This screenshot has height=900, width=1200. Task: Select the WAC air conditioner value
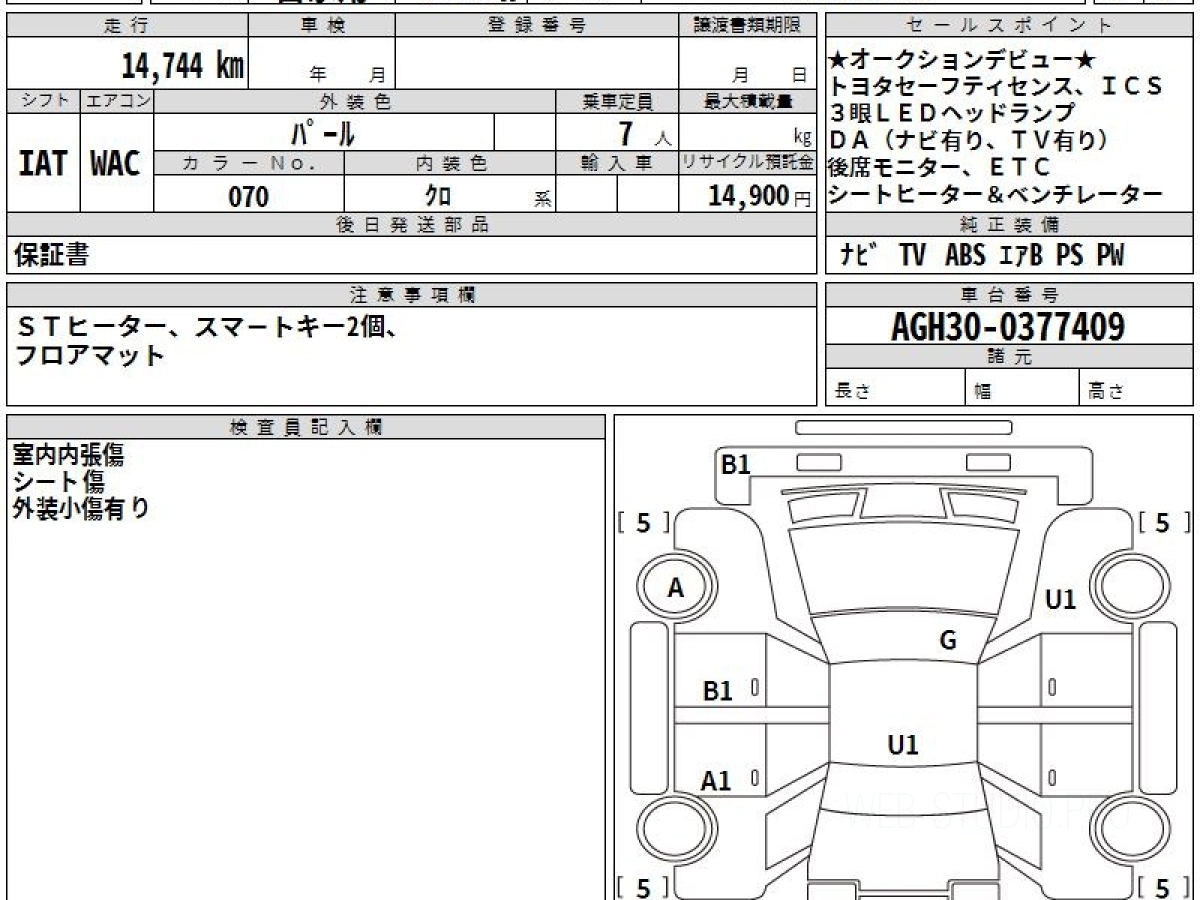tap(116, 163)
